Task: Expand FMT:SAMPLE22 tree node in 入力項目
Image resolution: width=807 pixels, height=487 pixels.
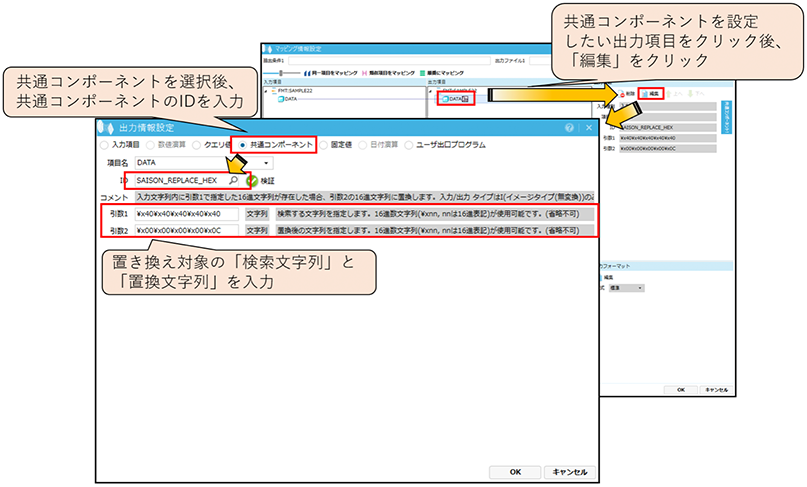Action: click(263, 91)
